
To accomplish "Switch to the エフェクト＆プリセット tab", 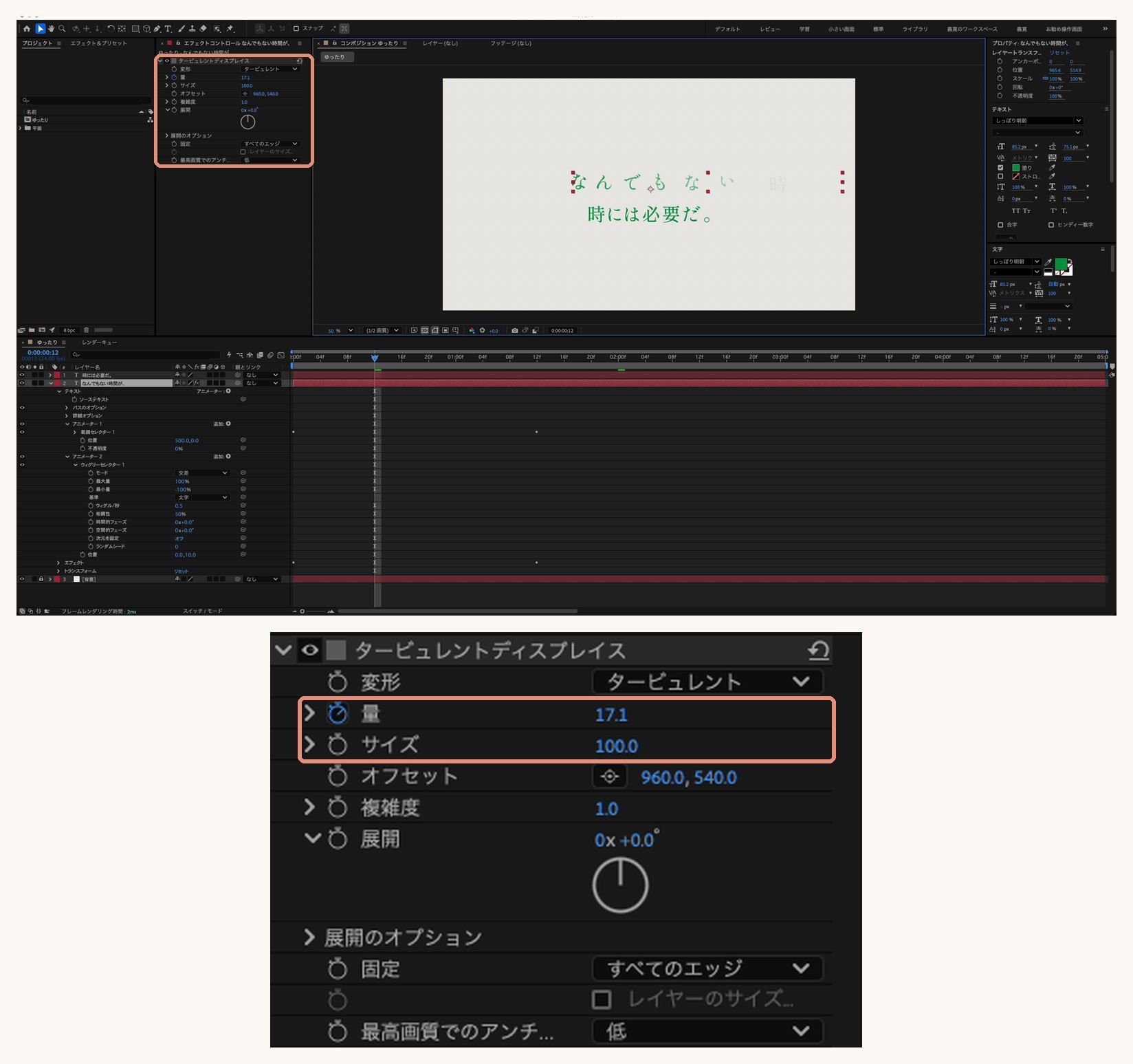I will pyautogui.click(x=98, y=43).
